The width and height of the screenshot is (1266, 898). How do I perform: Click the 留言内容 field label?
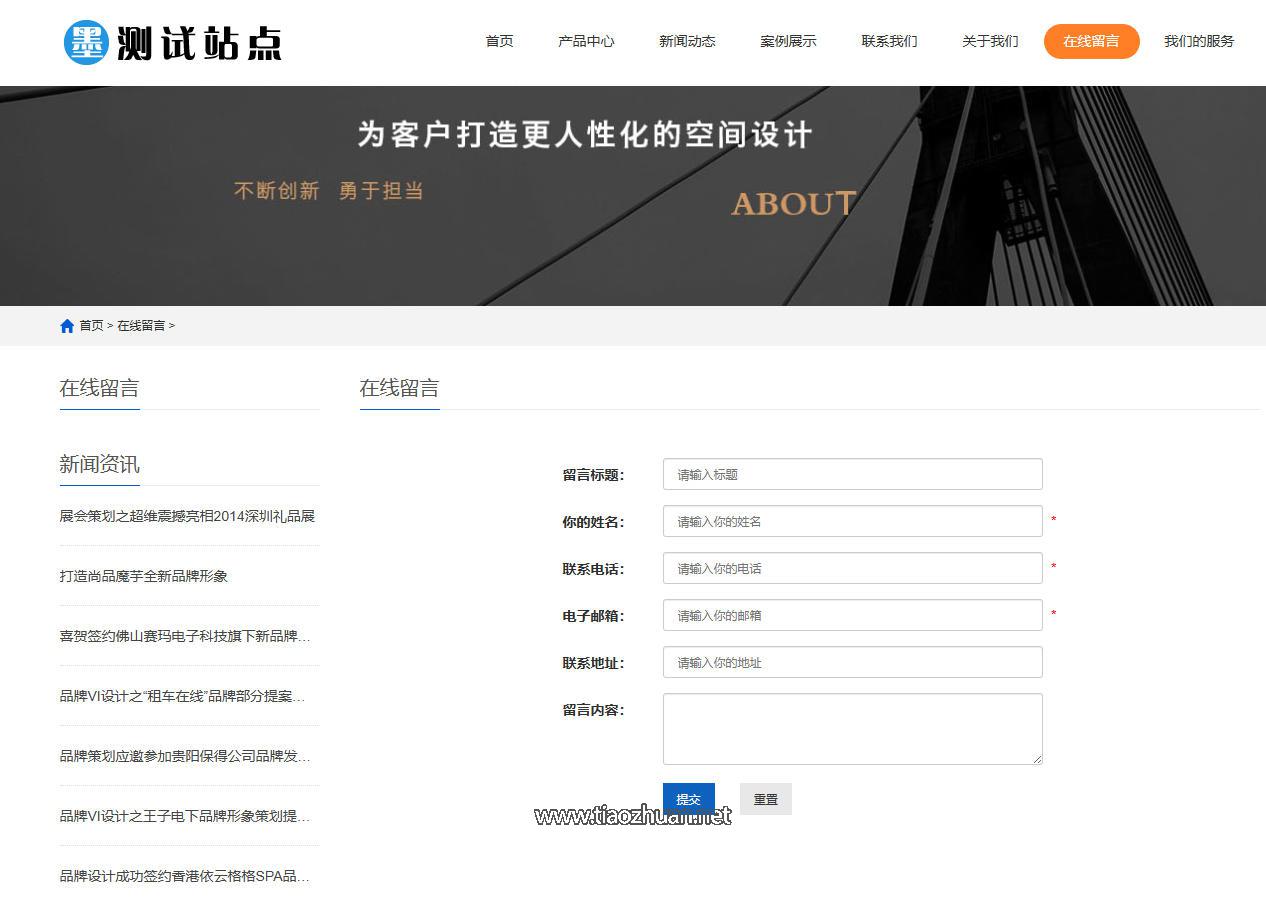pyautogui.click(x=593, y=710)
